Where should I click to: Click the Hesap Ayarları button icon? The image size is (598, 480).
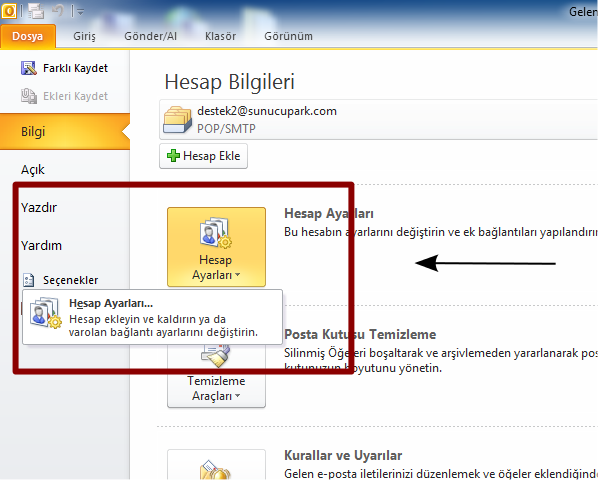(x=215, y=233)
